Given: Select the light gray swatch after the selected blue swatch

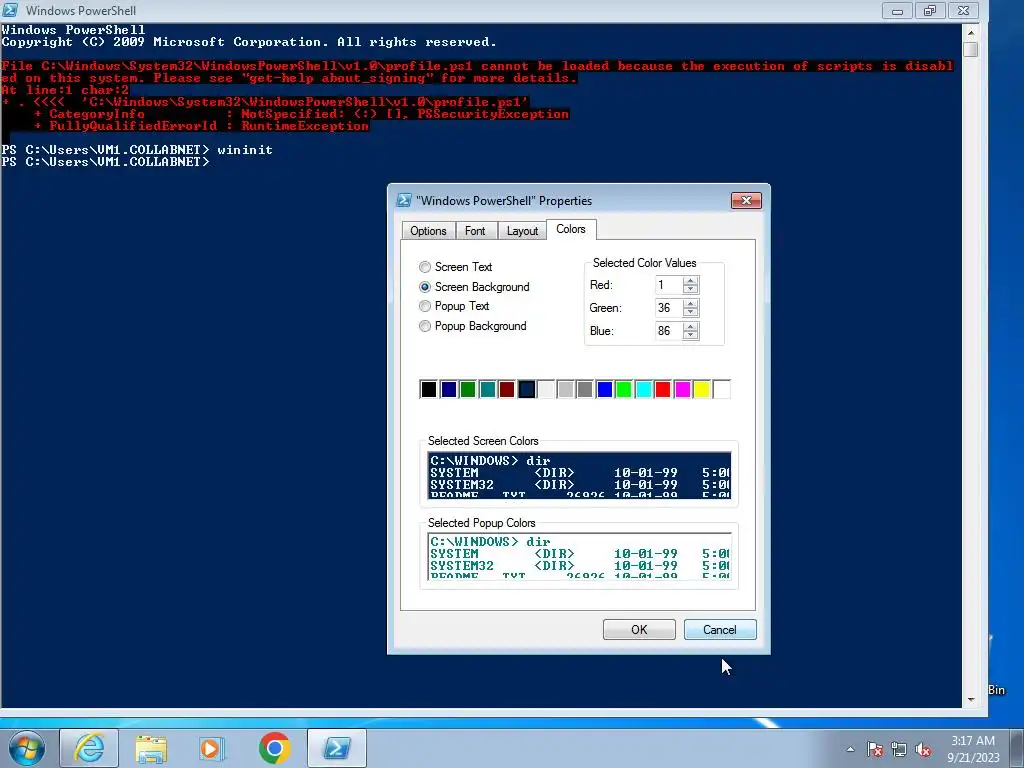Looking at the screenshot, I should [546, 389].
